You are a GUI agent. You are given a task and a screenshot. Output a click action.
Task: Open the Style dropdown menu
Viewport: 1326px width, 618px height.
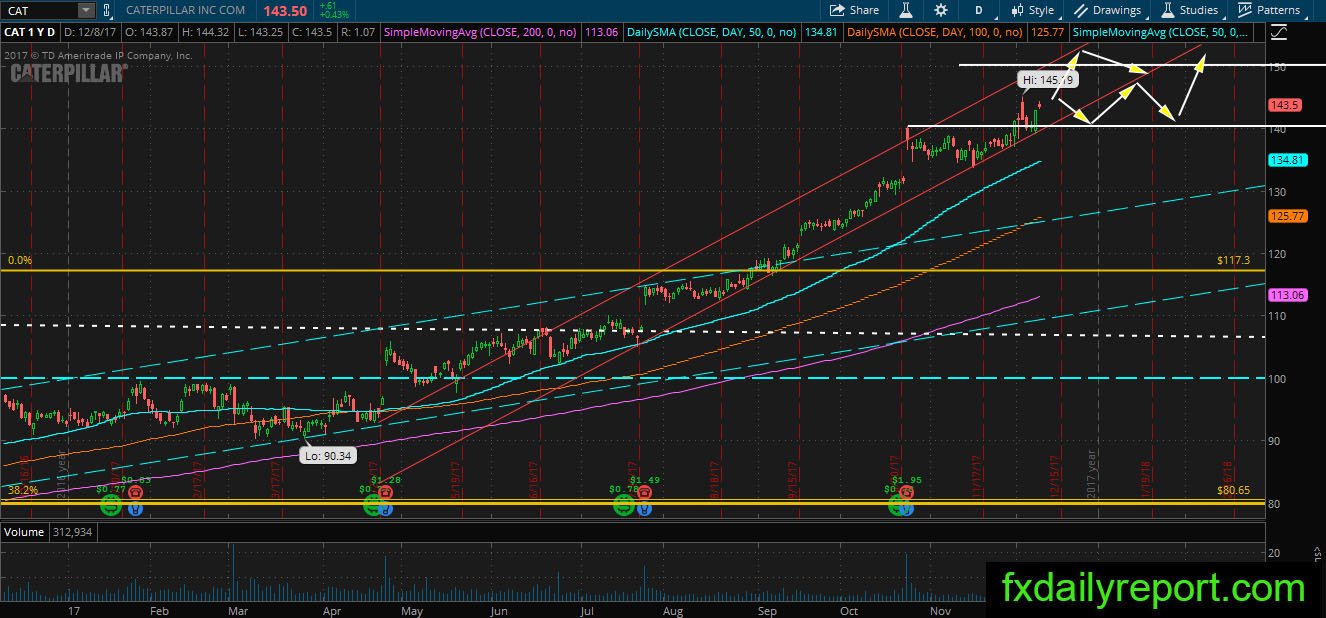click(1032, 10)
